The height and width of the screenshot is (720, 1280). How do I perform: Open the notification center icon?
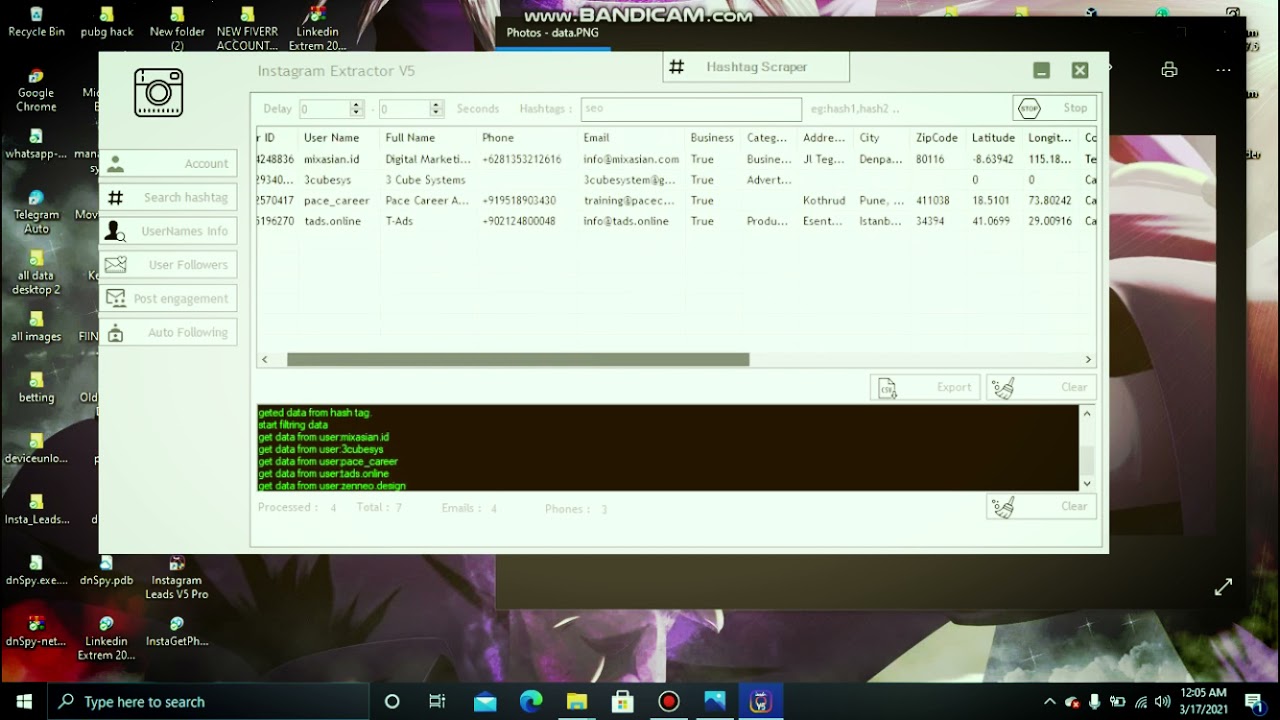[x=1253, y=702]
